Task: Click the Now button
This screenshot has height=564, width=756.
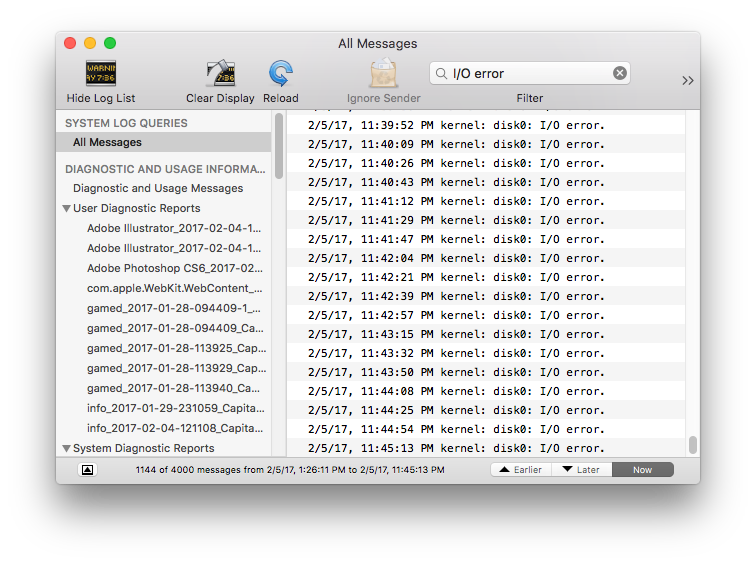Action: tap(643, 470)
